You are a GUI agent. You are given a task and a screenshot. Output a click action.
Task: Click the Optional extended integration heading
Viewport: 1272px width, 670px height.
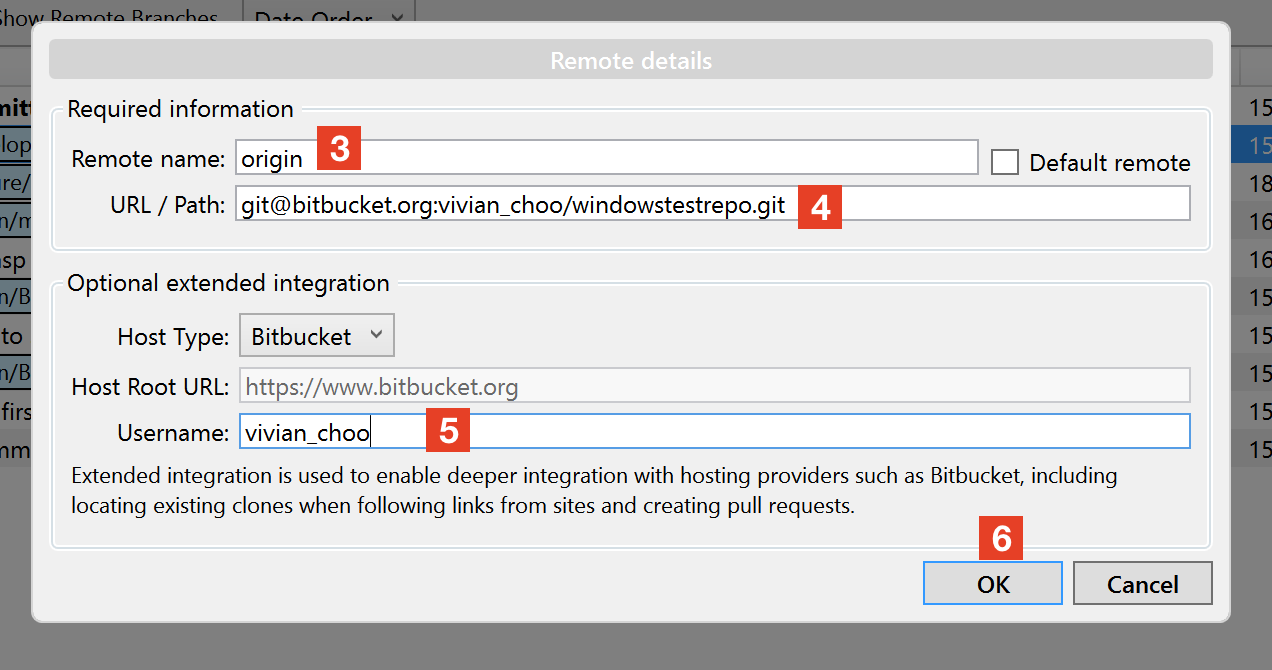(x=226, y=283)
